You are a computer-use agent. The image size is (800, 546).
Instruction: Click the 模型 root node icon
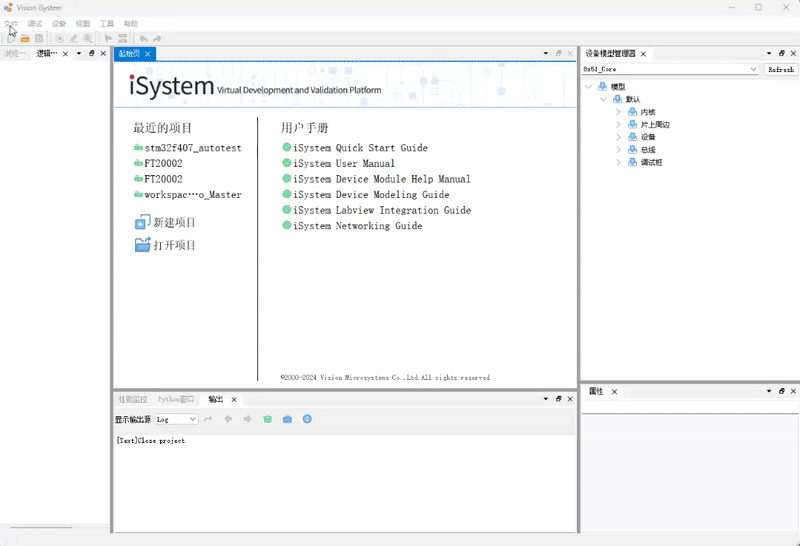(x=603, y=87)
